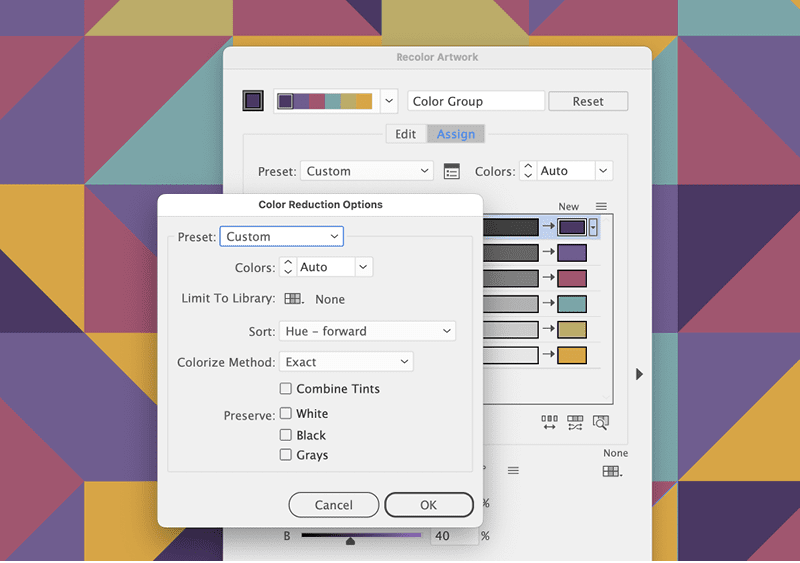Check the Preserve White checkbox
Image resolution: width=800 pixels, height=563 pixels.
coord(286,413)
